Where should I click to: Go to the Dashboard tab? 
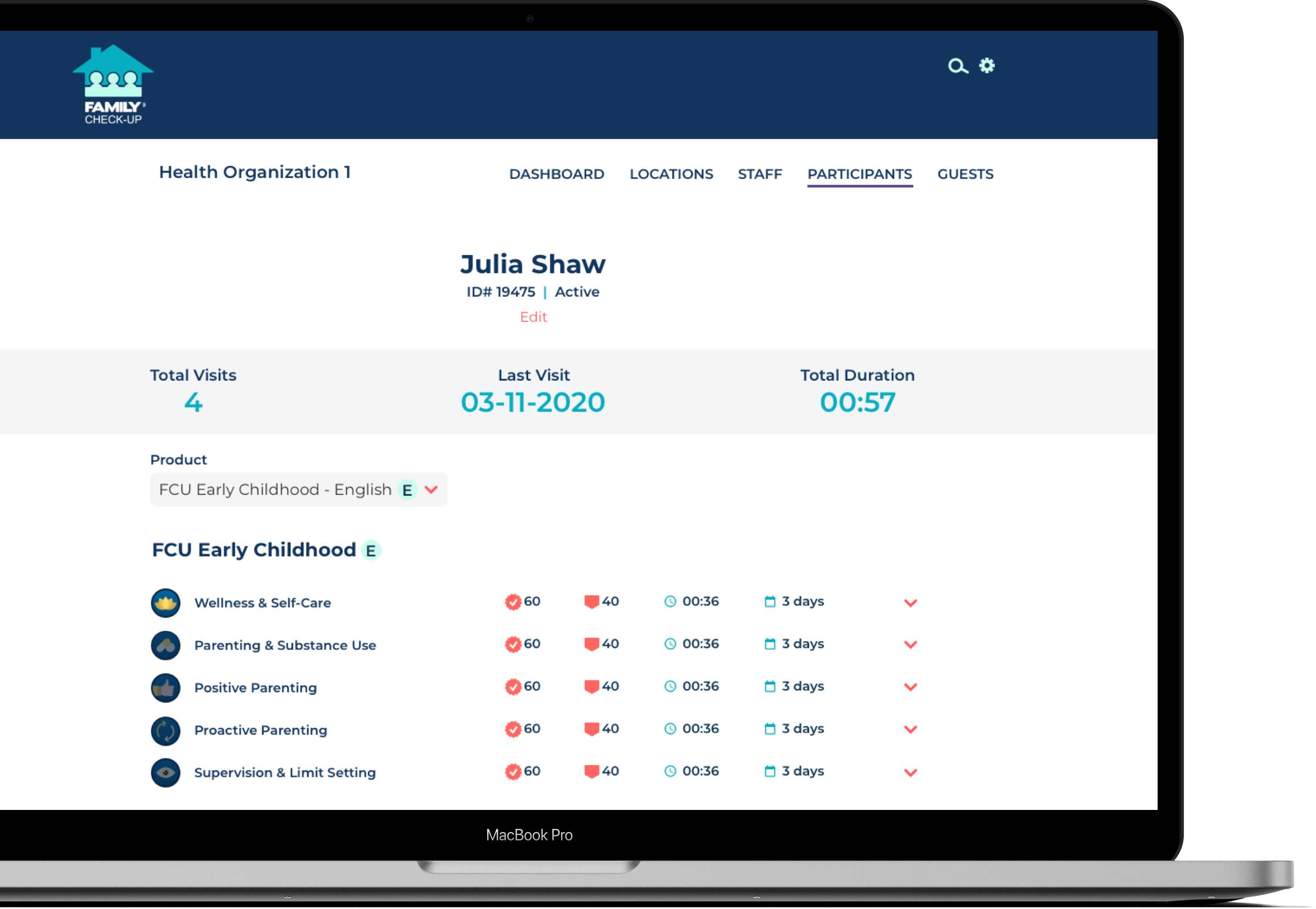(557, 174)
